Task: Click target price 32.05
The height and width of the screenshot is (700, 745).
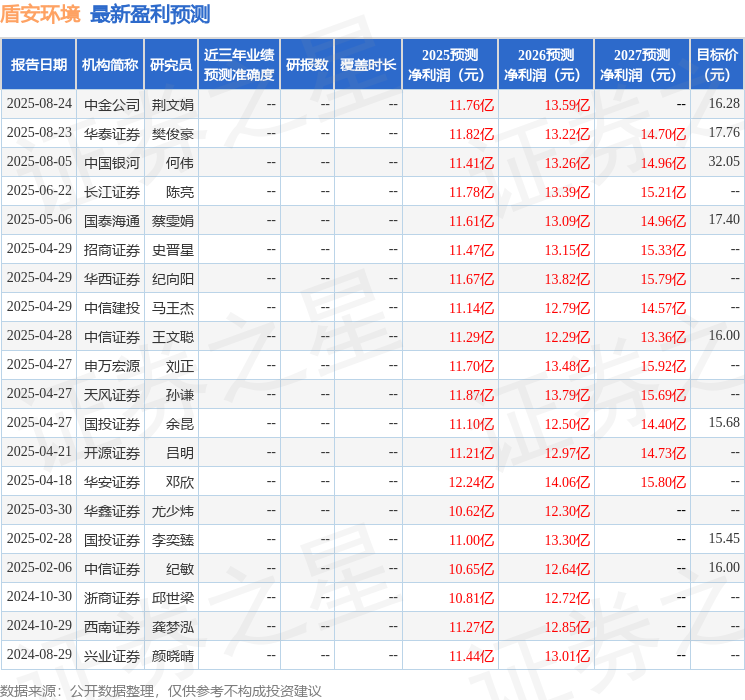Action: tap(724, 162)
